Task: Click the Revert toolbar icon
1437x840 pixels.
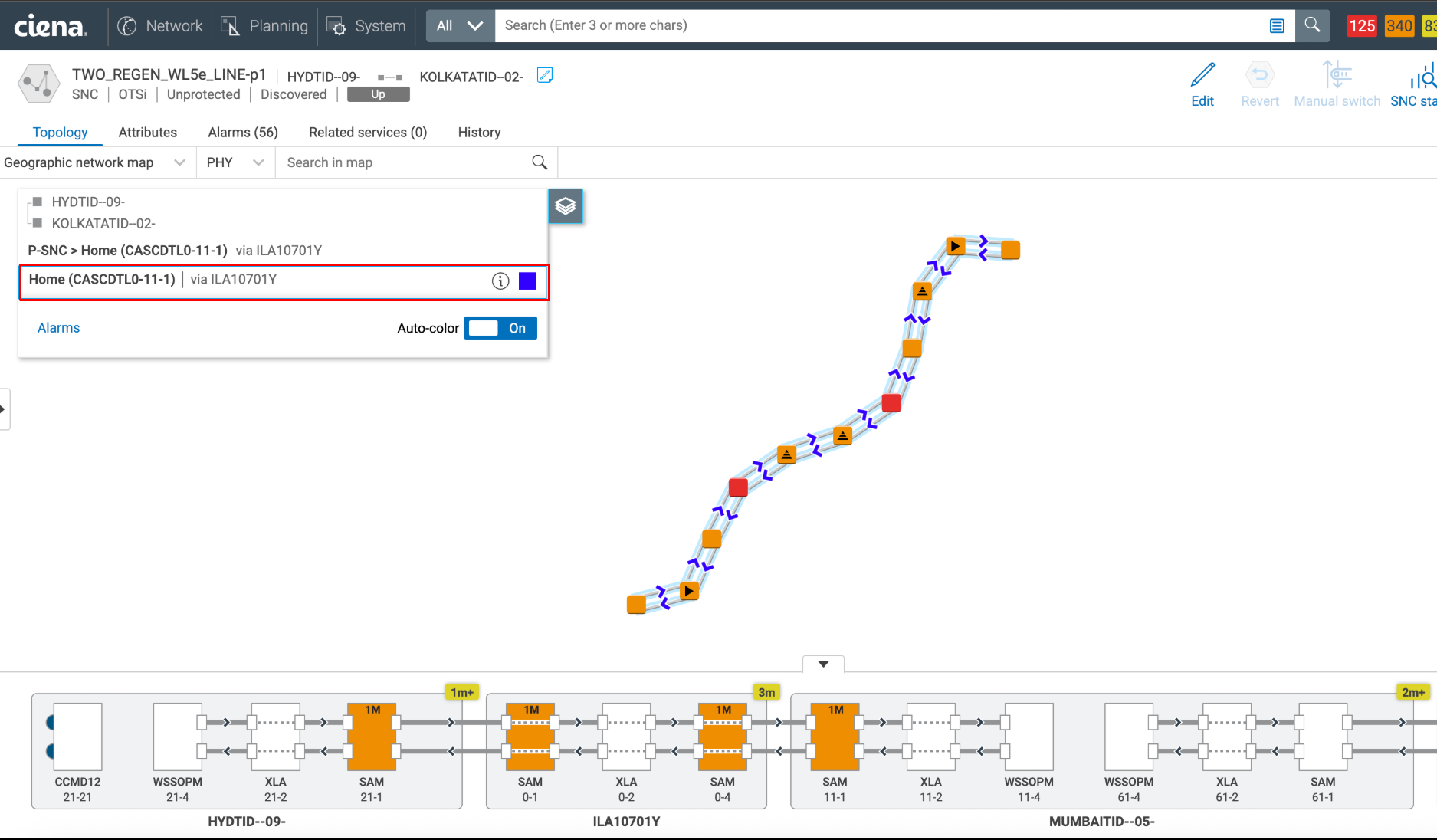Action: click(x=1260, y=84)
